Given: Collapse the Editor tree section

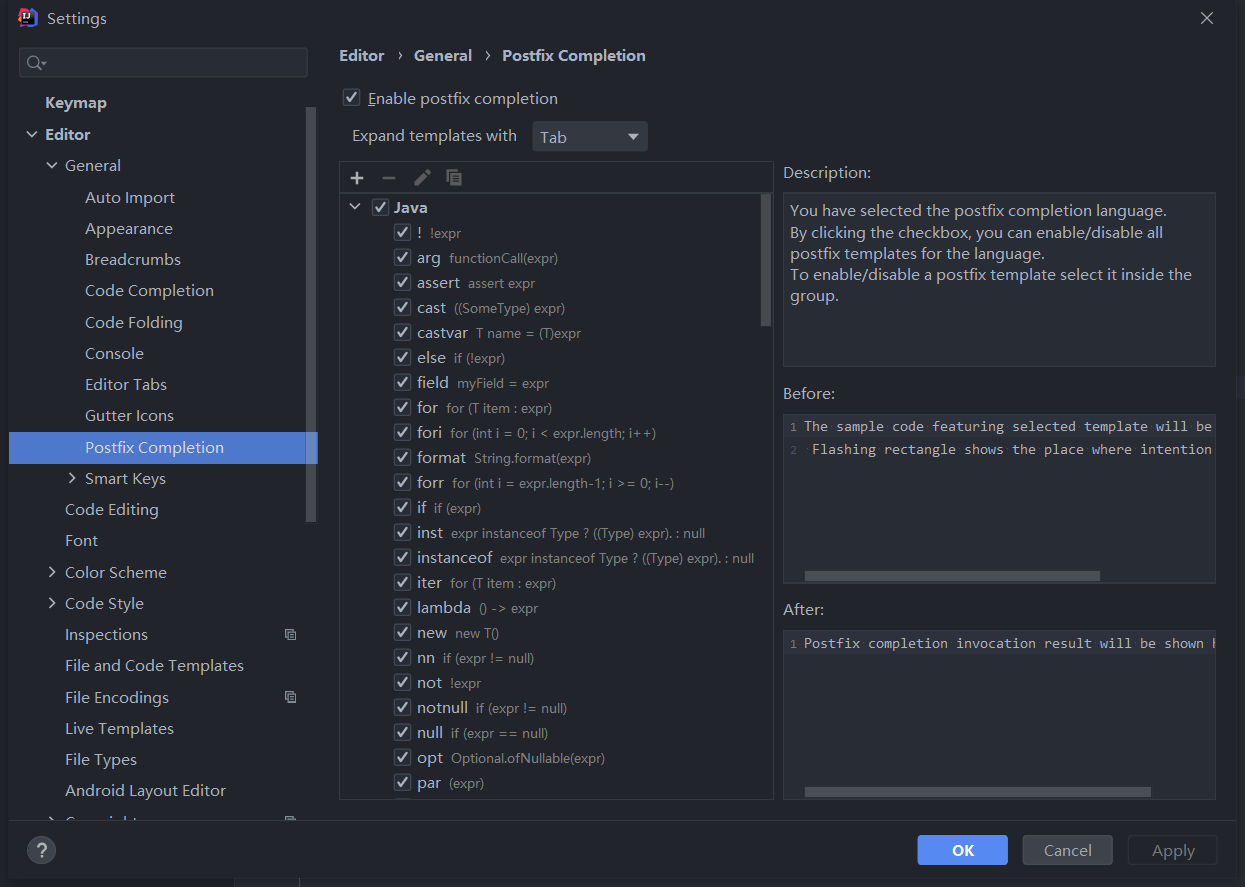Looking at the screenshot, I should 32,135.
